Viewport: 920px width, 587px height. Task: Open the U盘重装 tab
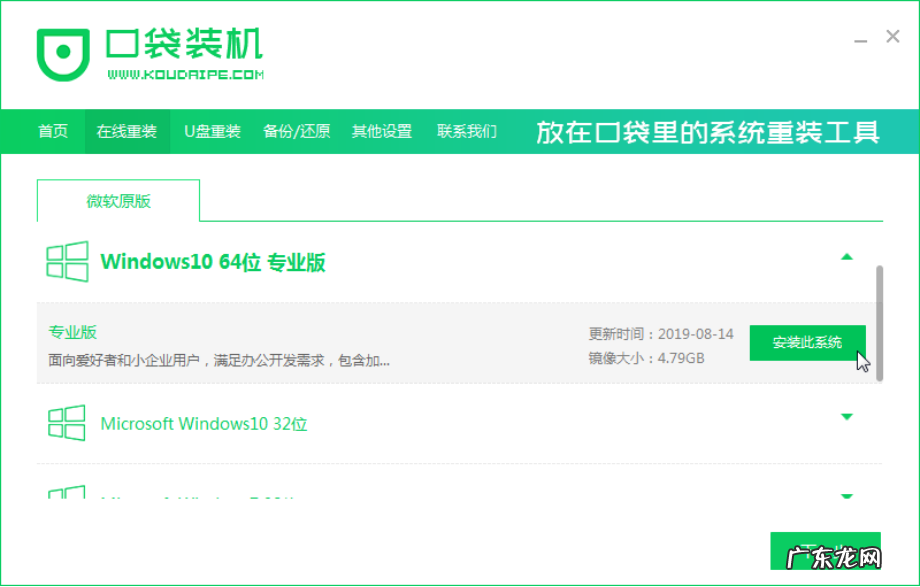[x=212, y=130]
